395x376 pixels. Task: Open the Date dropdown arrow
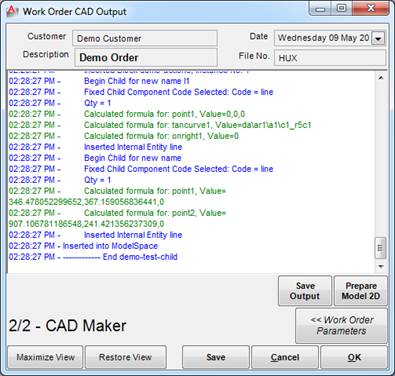(x=378, y=38)
